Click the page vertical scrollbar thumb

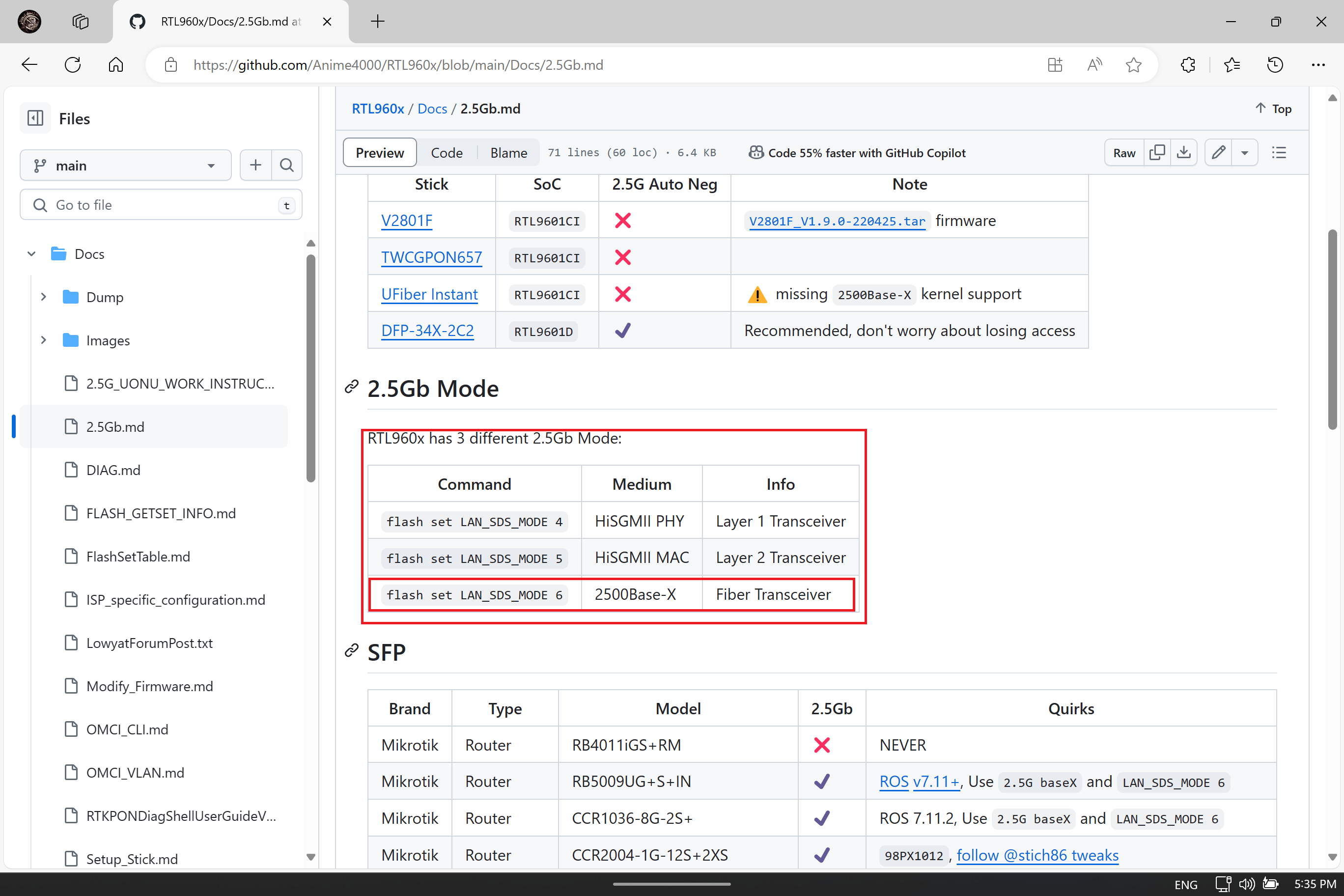(x=1333, y=329)
